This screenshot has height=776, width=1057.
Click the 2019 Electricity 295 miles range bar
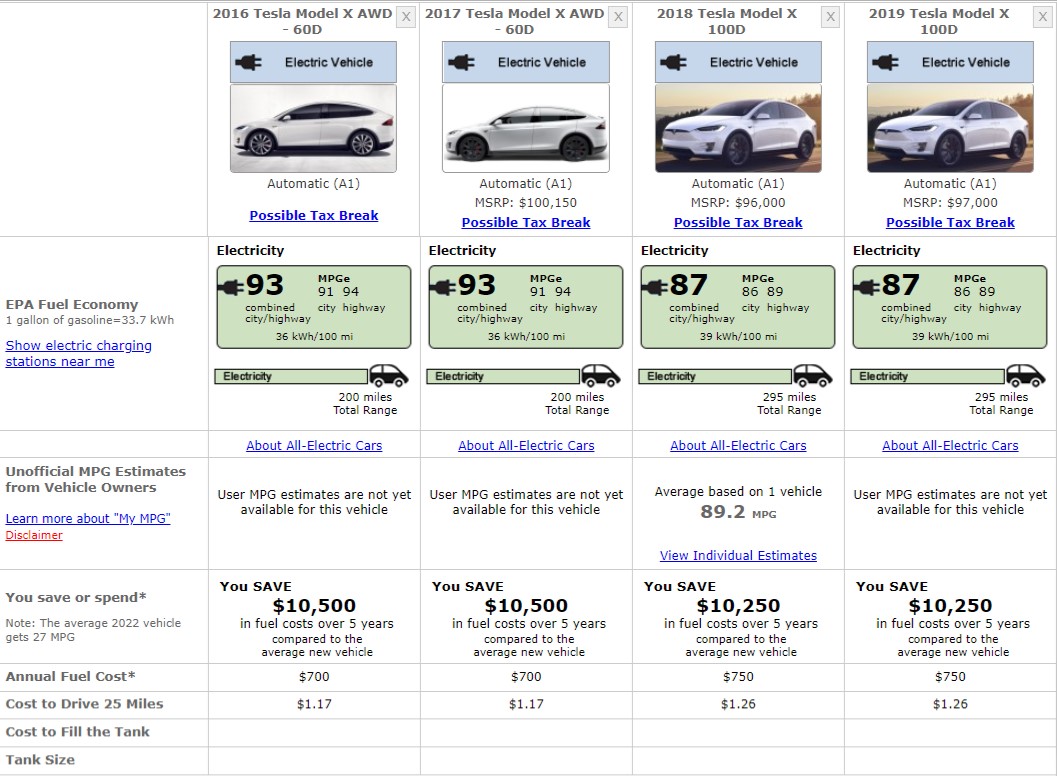click(928, 376)
